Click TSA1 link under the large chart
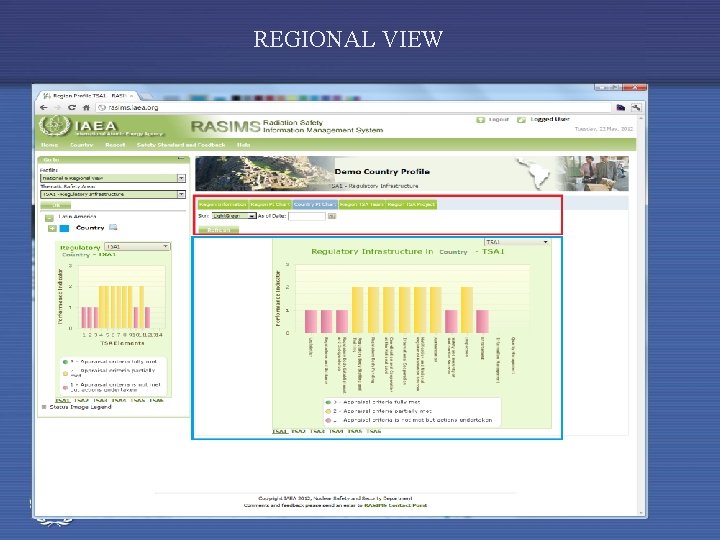720x540 pixels. [280, 431]
